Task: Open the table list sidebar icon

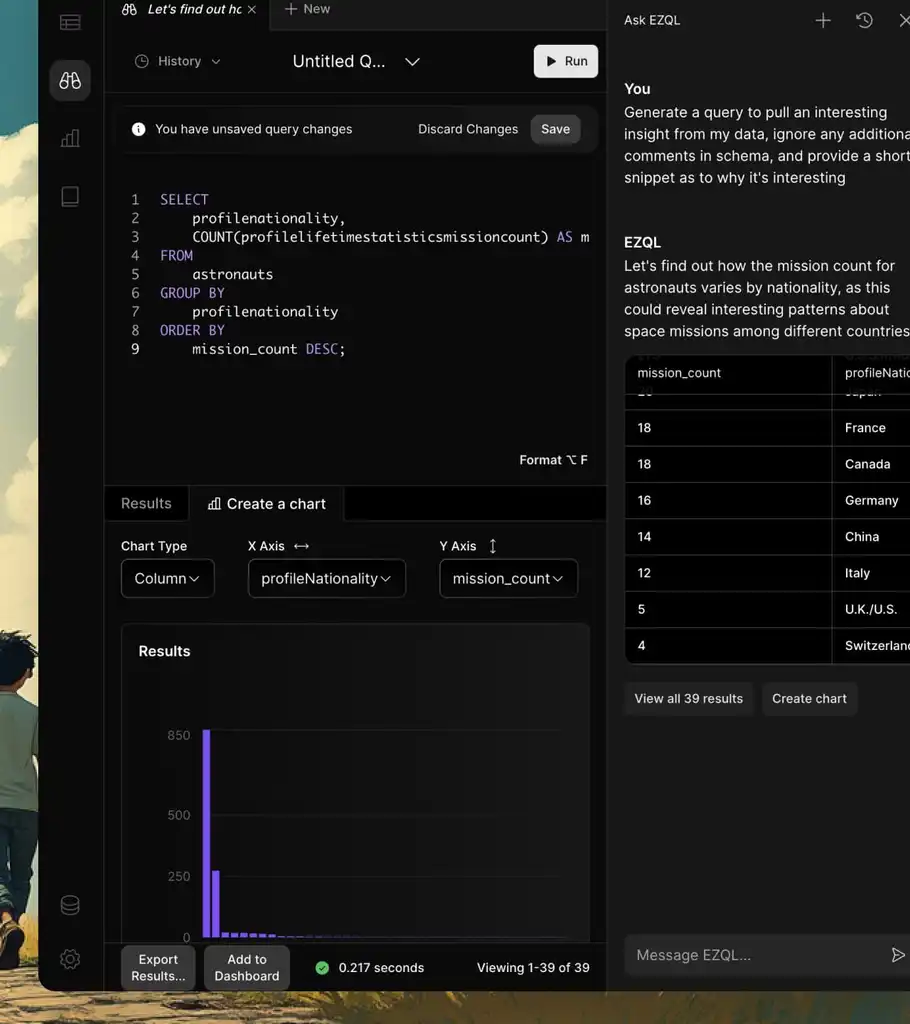Action: [70, 22]
